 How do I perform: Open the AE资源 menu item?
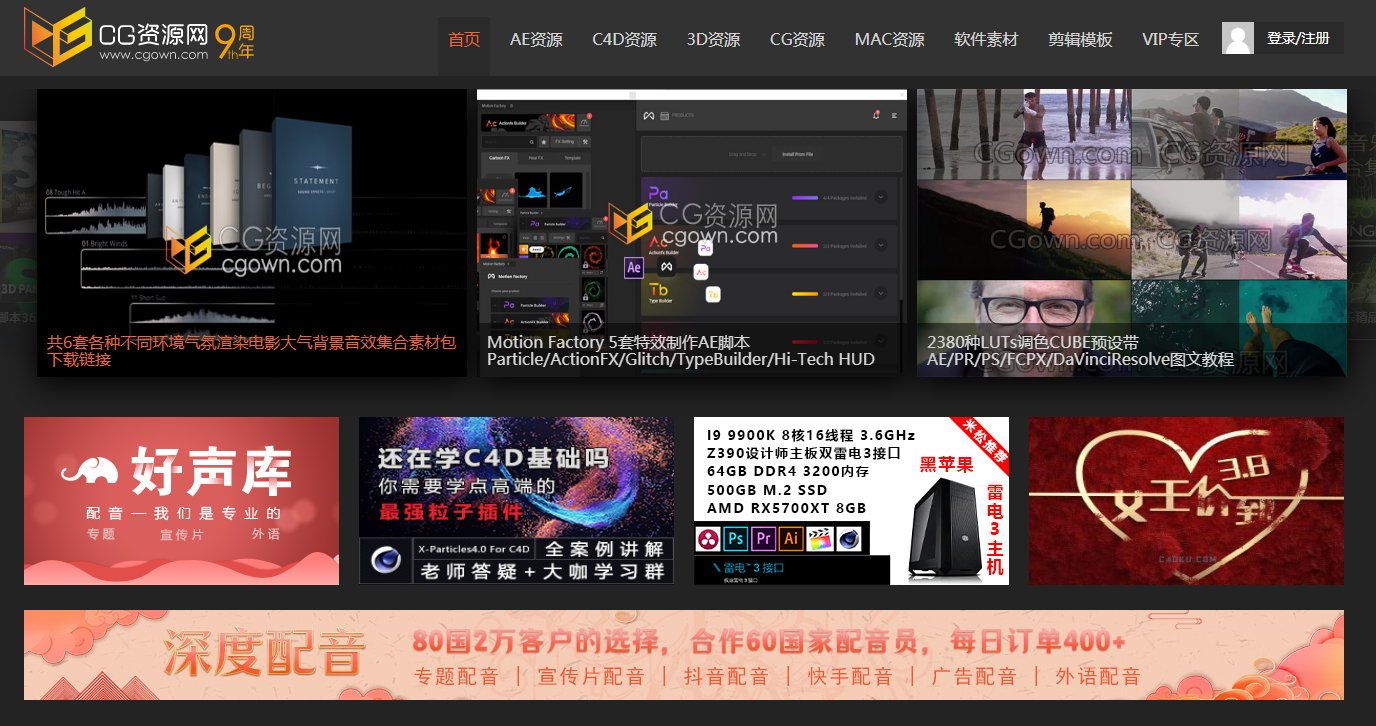[x=538, y=39]
